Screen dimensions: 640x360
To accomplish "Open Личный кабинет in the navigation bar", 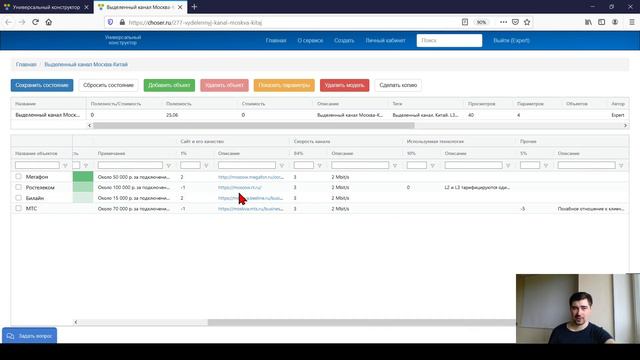I will [385, 40].
